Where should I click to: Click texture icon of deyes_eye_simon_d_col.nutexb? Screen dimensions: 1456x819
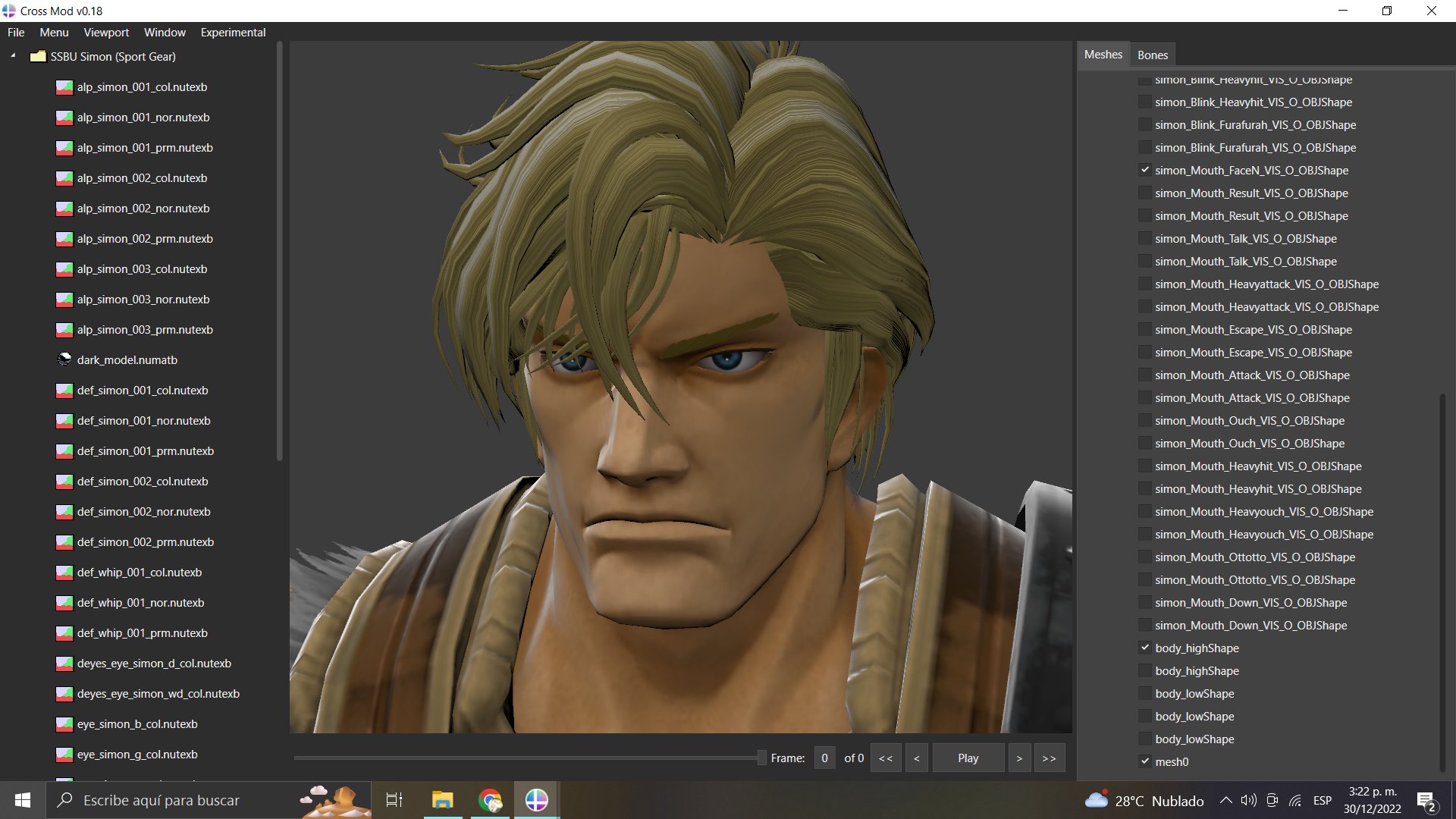64,664
